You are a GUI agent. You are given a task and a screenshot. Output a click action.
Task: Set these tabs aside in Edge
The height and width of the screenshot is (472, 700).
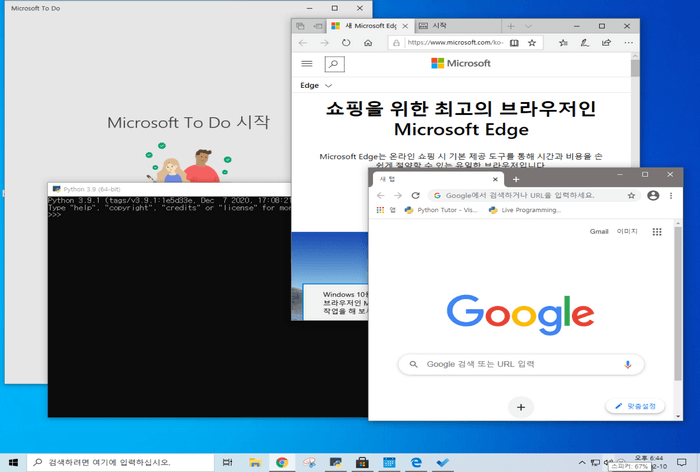318,26
